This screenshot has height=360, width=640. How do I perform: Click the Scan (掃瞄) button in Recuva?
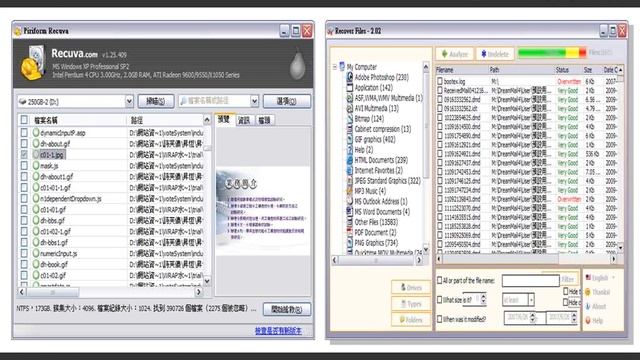pos(156,101)
